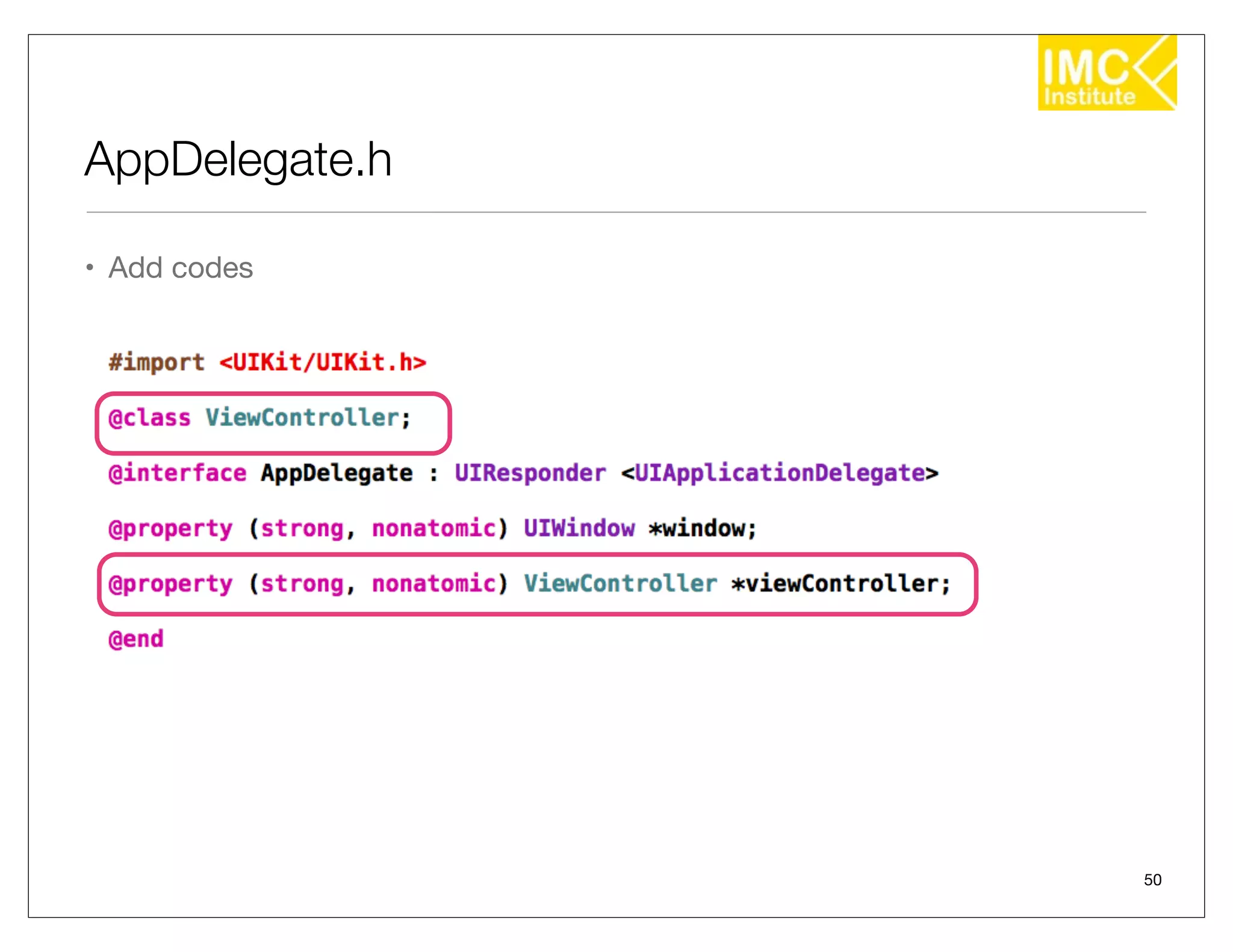This screenshot has width=1233, height=952.
Task: Click the <UIKit/UIKit.h> header text
Action: click(323, 362)
